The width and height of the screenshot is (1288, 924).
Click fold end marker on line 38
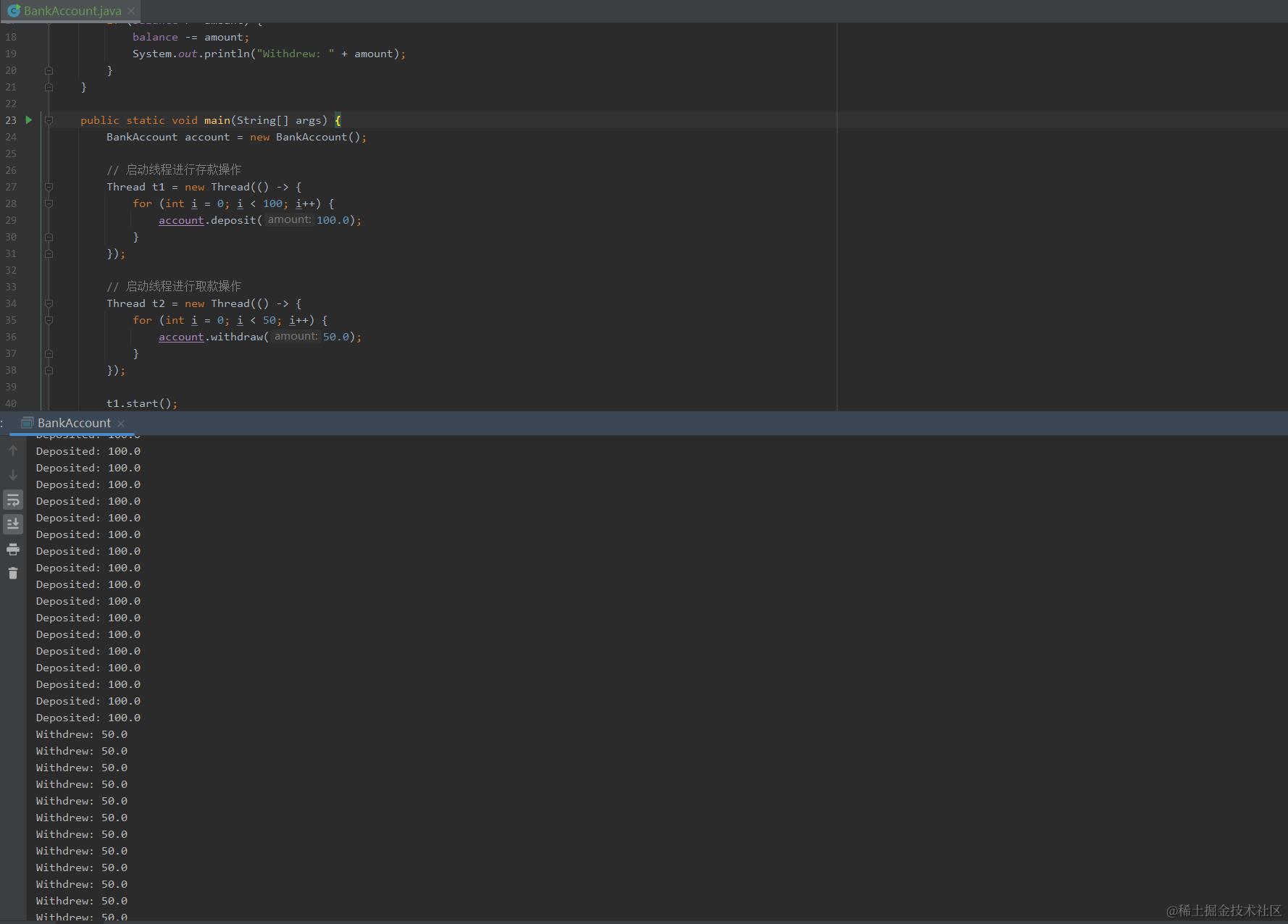(49, 370)
